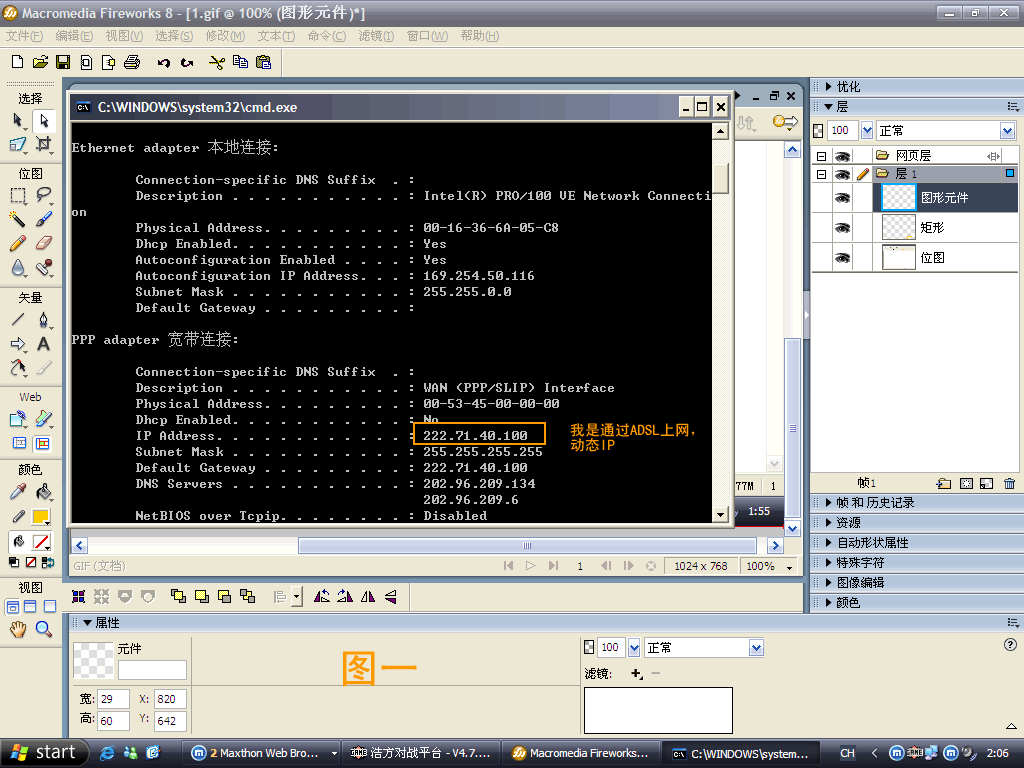Viewport: 1024px width, 768px height.
Task: Open the 修改(M) menu
Action: (225, 36)
